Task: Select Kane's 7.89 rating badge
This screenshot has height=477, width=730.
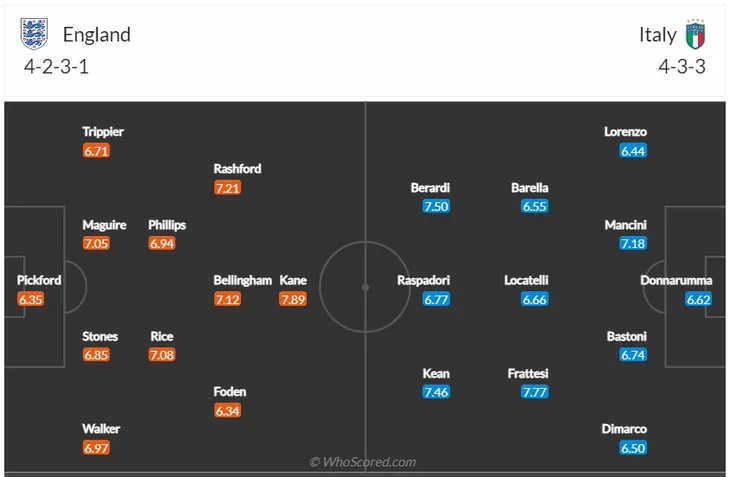Action: 293,299
